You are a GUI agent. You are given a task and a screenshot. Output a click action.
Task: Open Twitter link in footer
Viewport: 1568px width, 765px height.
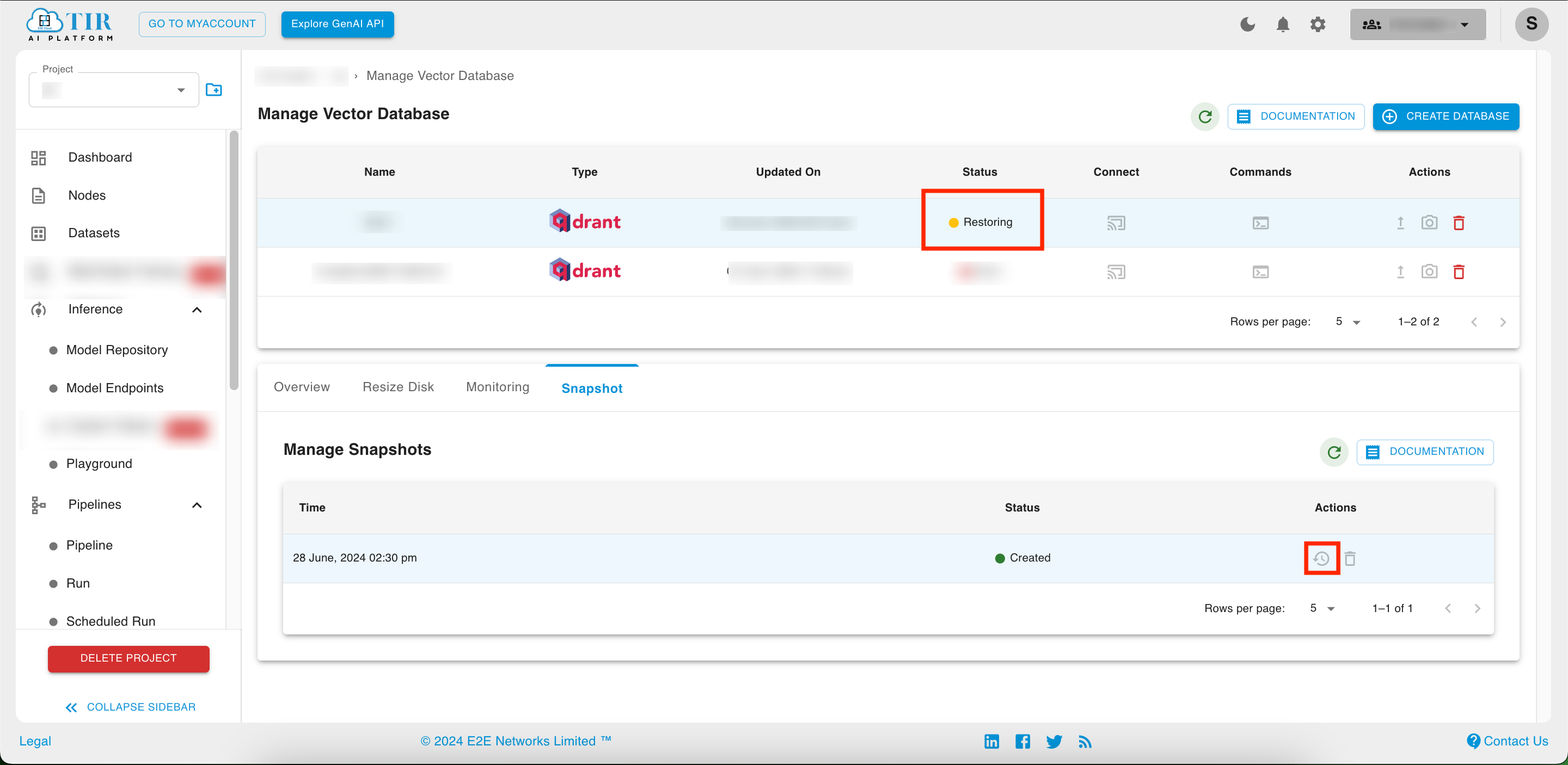1053,741
